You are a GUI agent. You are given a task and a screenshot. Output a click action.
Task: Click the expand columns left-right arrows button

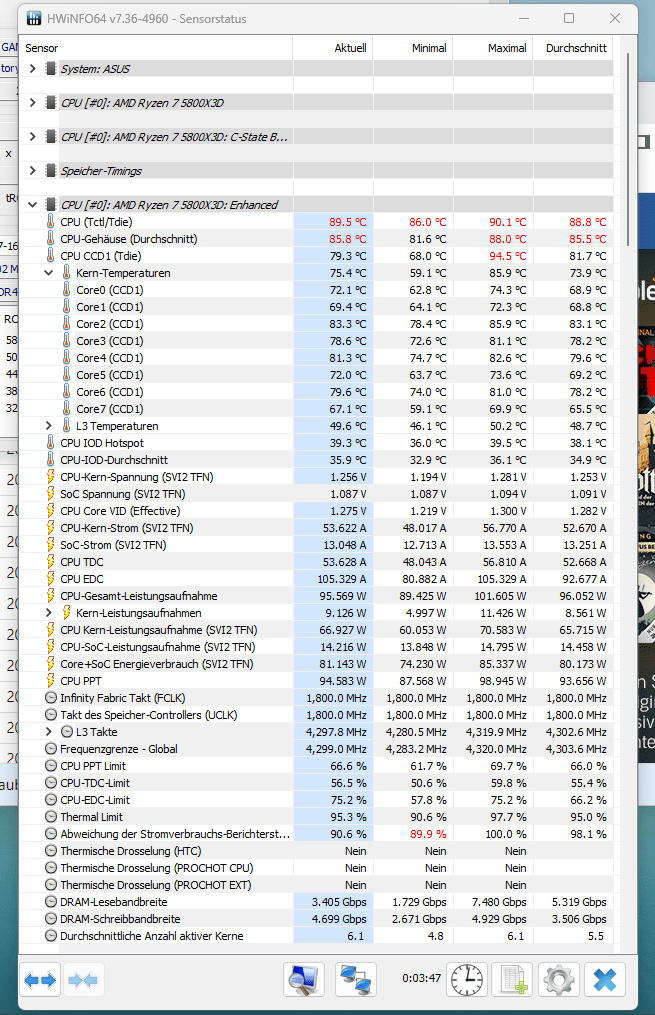coord(40,980)
